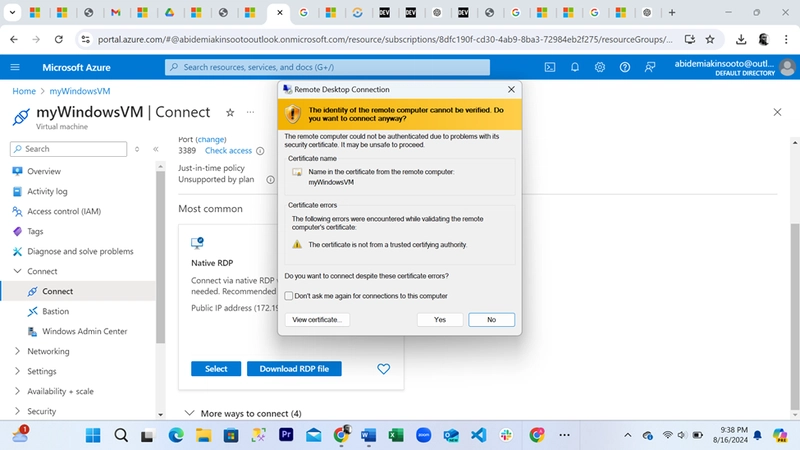
Task: Click the Check access link
Action: pos(228,151)
